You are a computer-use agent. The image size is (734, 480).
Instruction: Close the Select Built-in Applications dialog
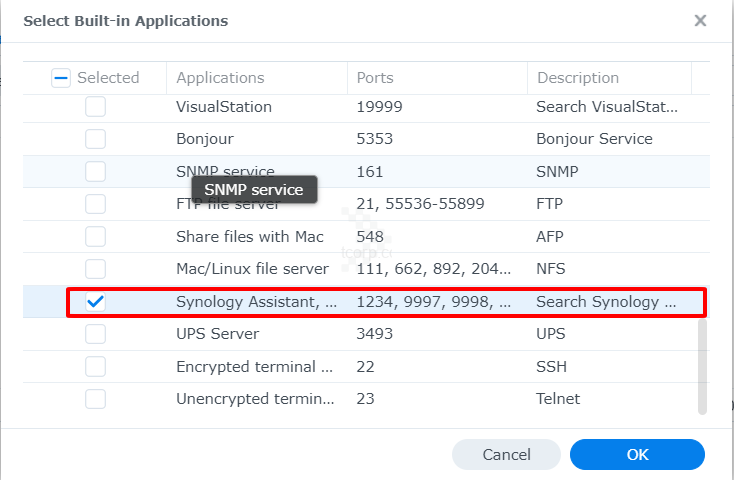tap(700, 21)
